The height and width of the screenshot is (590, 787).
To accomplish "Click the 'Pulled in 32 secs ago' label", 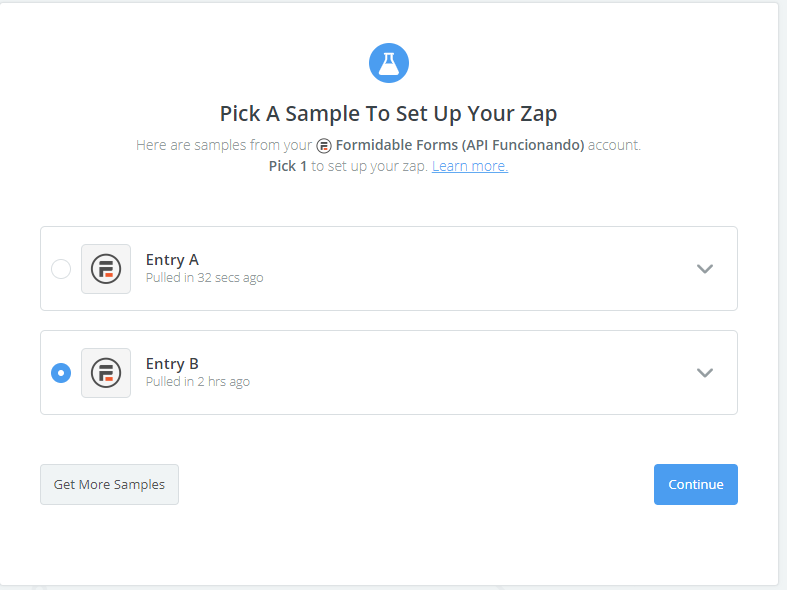I will (x=205, y=278).
